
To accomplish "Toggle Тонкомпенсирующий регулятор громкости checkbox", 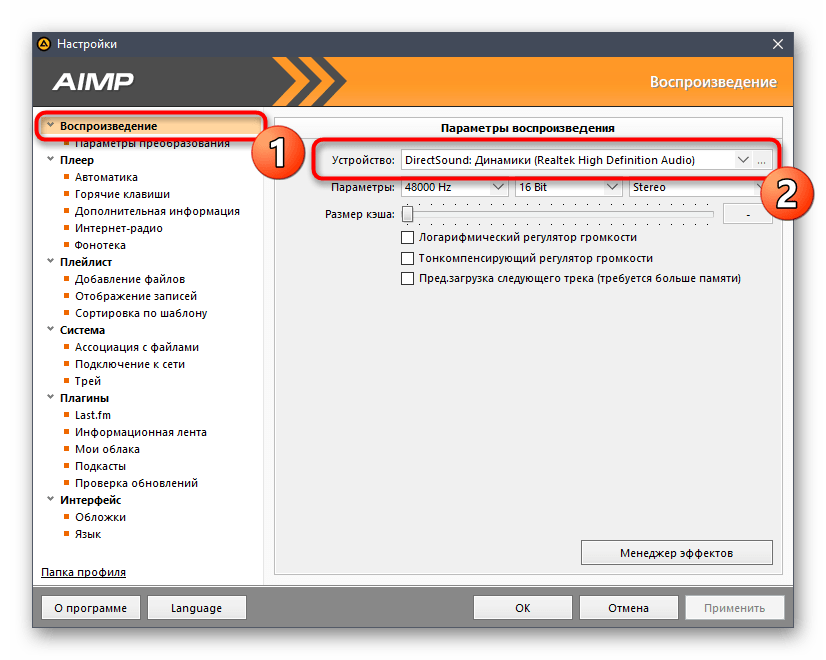I will pos(407,259).
